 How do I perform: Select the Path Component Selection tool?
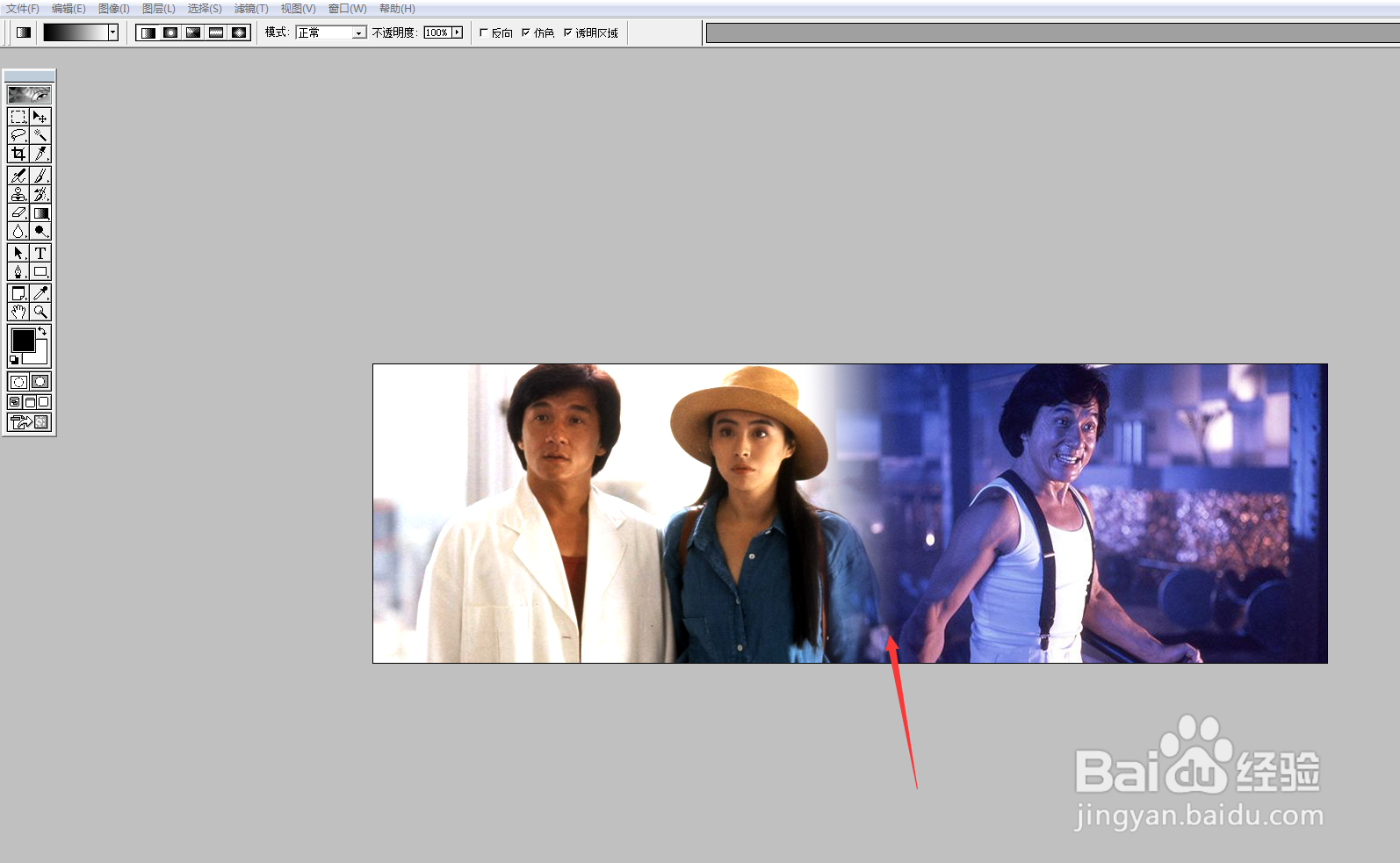tap(18, 253)
